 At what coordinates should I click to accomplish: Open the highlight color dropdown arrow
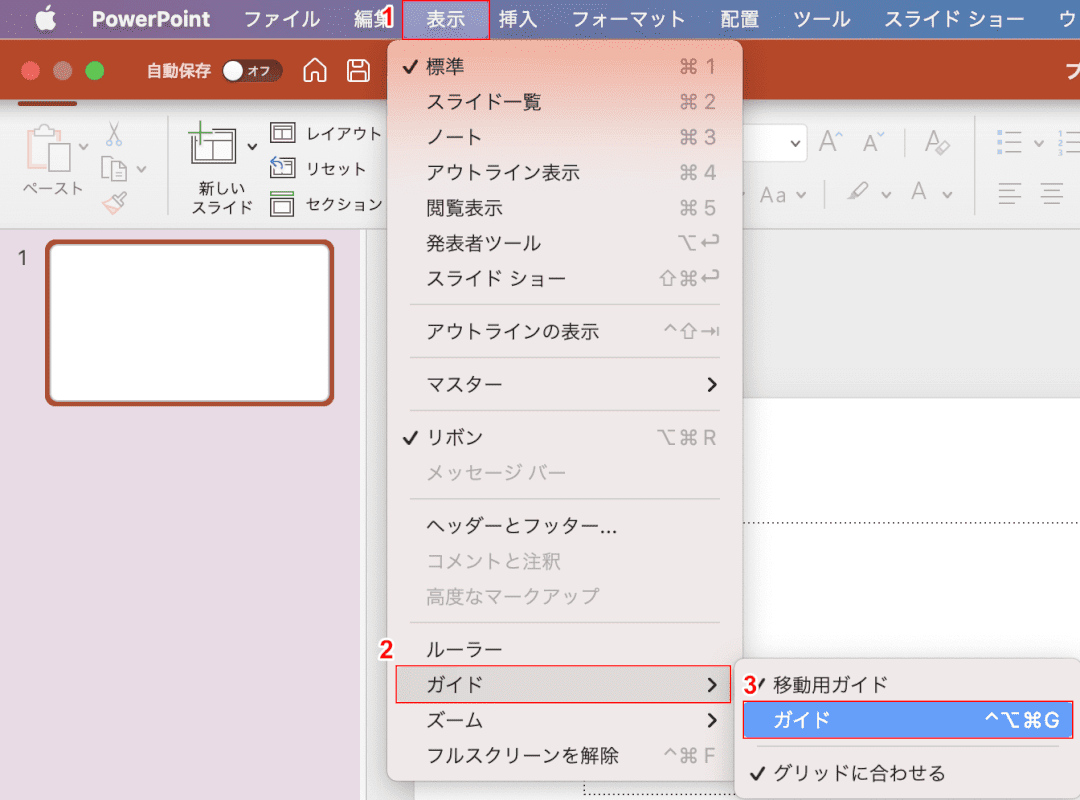(886, 195)
